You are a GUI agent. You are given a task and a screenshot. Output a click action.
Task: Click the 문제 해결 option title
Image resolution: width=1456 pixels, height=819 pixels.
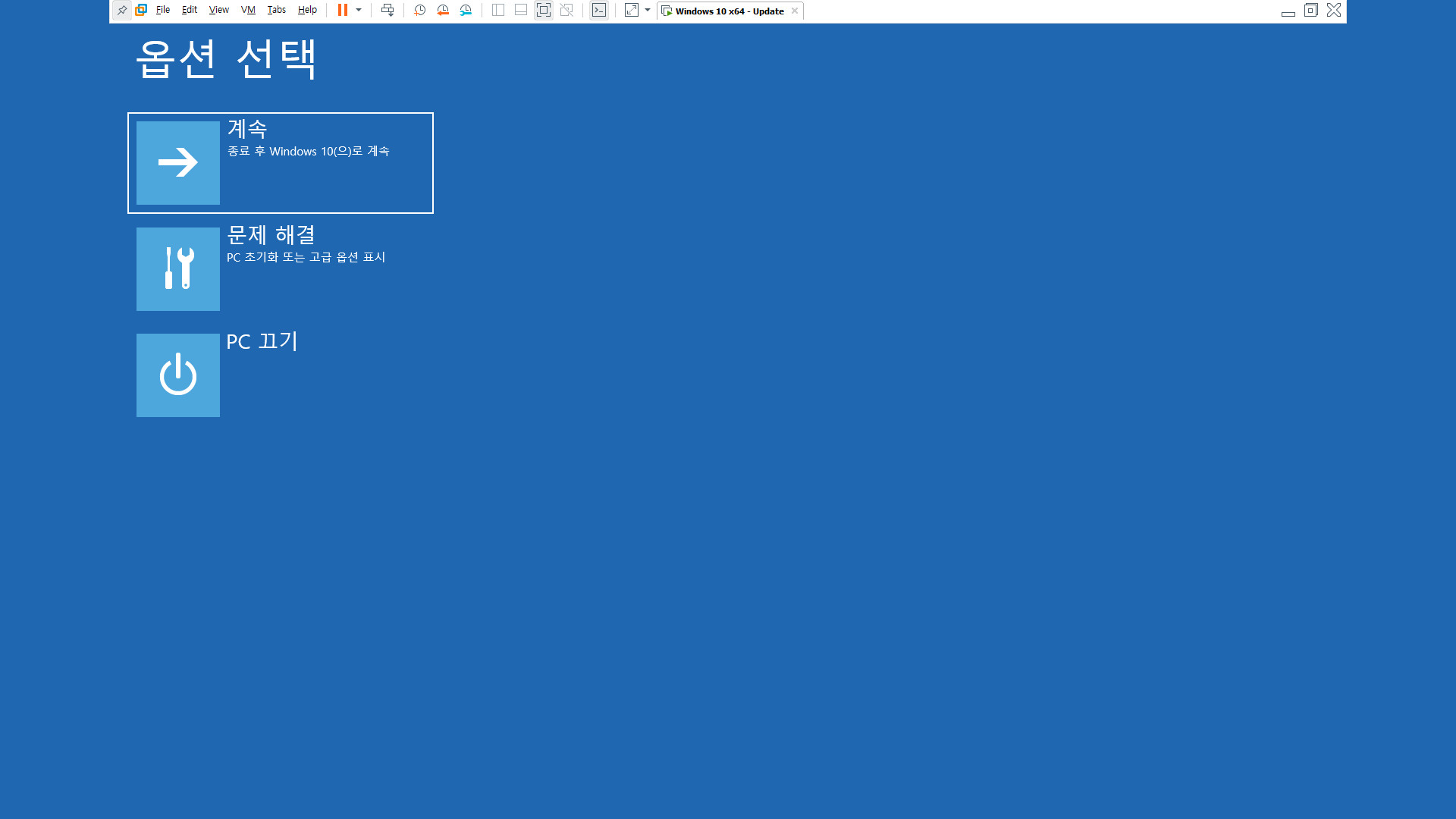[x=271, y=235]
